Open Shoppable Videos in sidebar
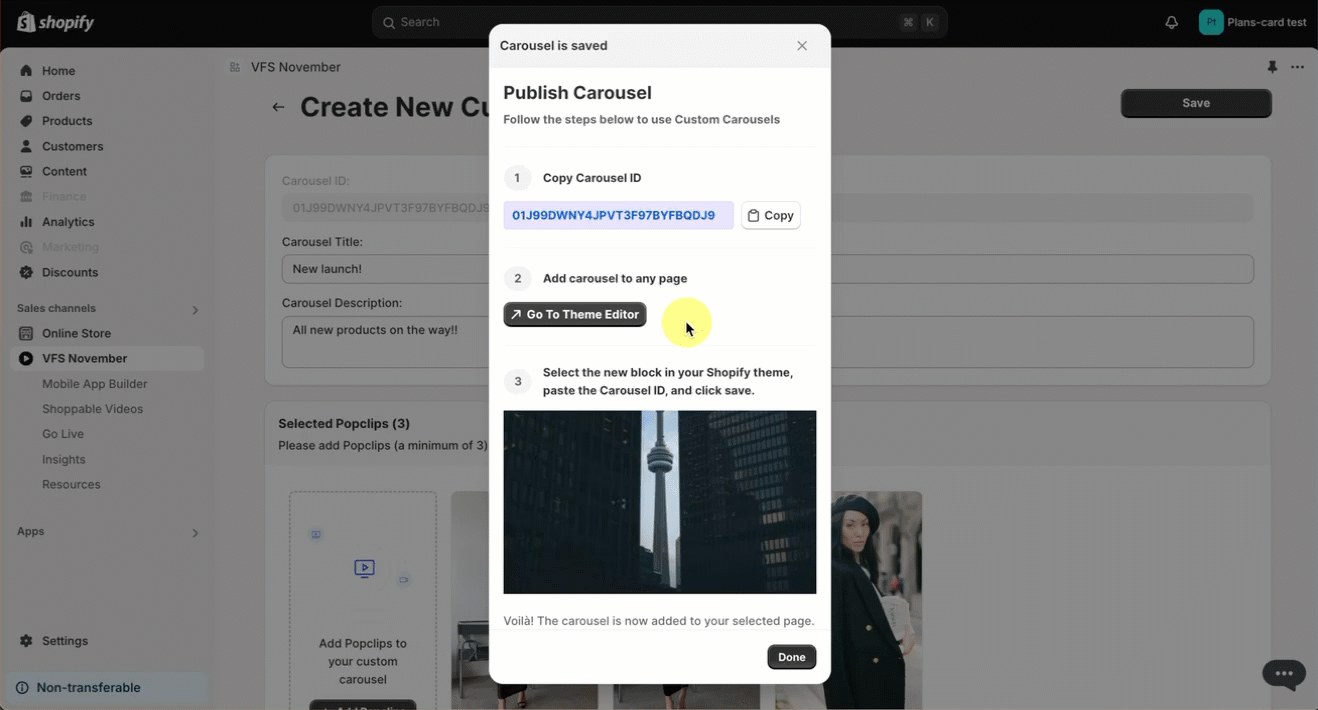 pyautogui.click(x=92, y=409)
